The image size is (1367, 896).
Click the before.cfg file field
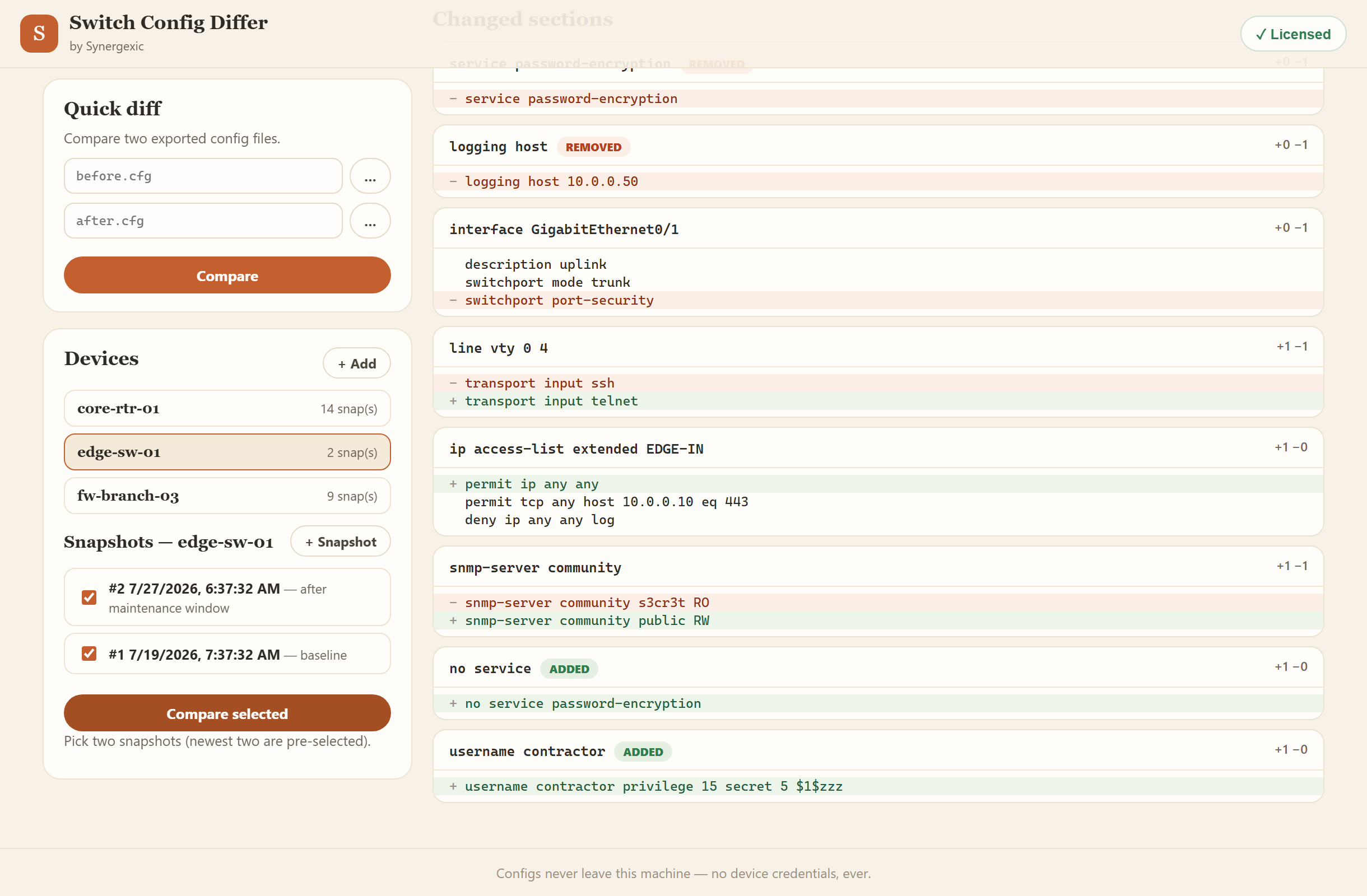point(203,176)
